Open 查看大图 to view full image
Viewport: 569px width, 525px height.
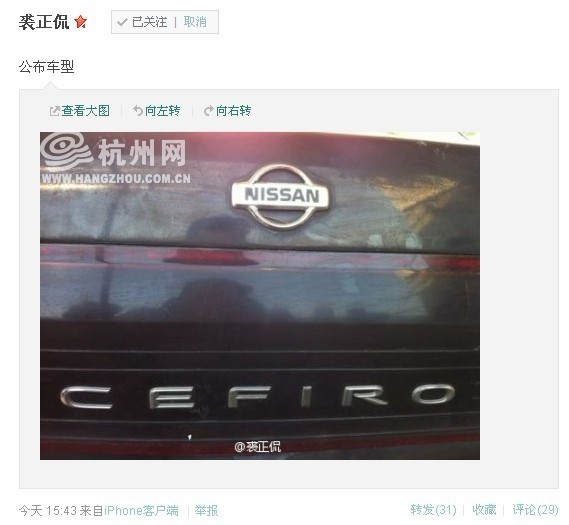[x=86, y=111]
